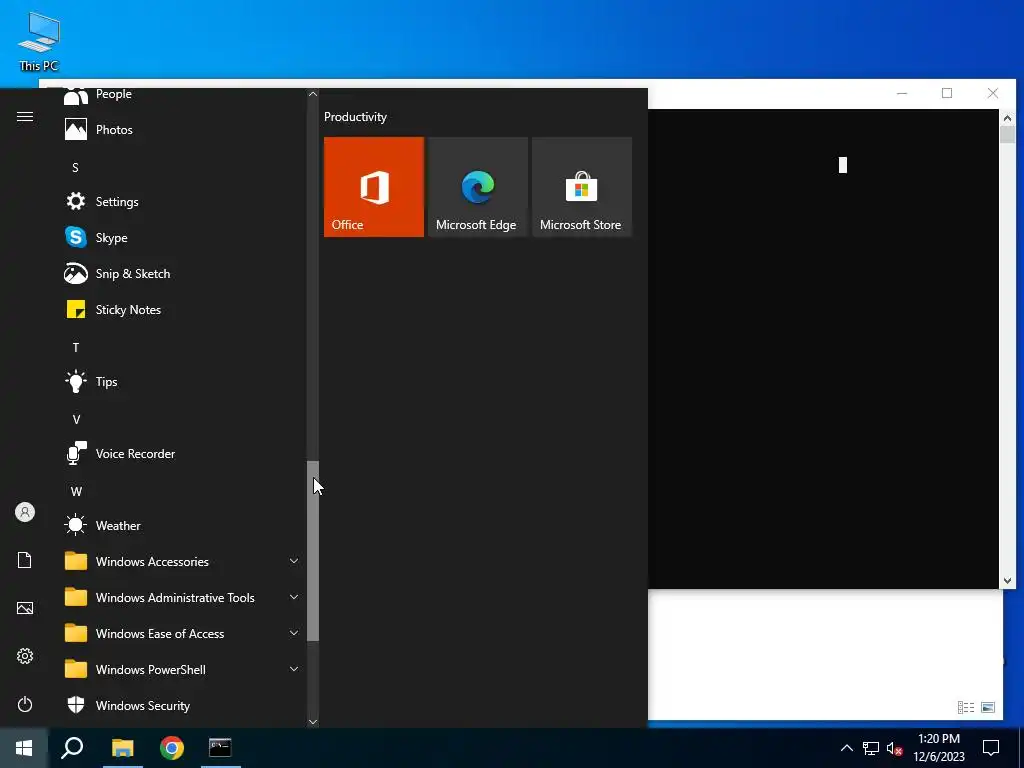Launch Skype from the app list

click(180, 237)
